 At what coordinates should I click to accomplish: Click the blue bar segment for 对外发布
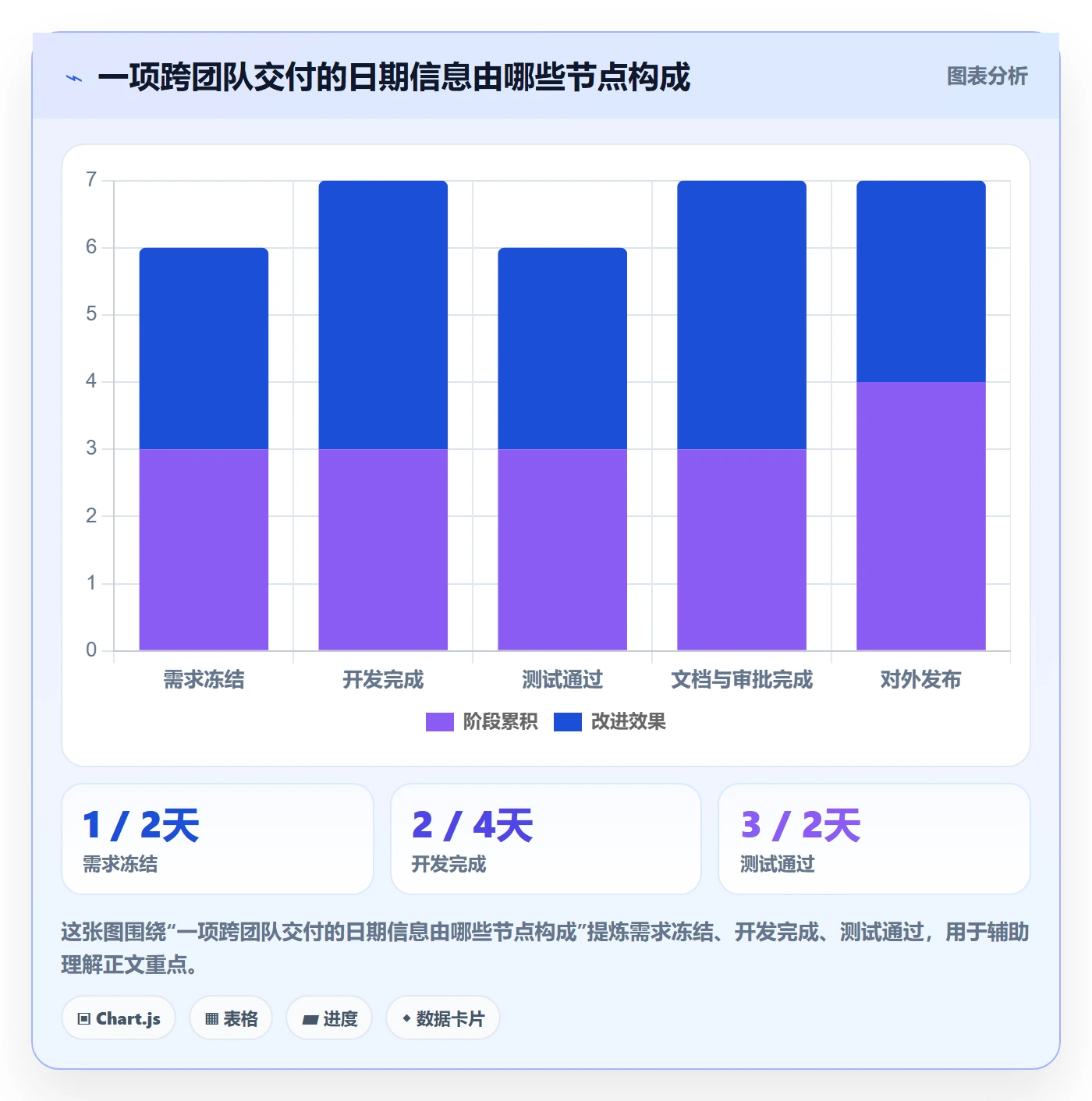(x=921, y=281)
